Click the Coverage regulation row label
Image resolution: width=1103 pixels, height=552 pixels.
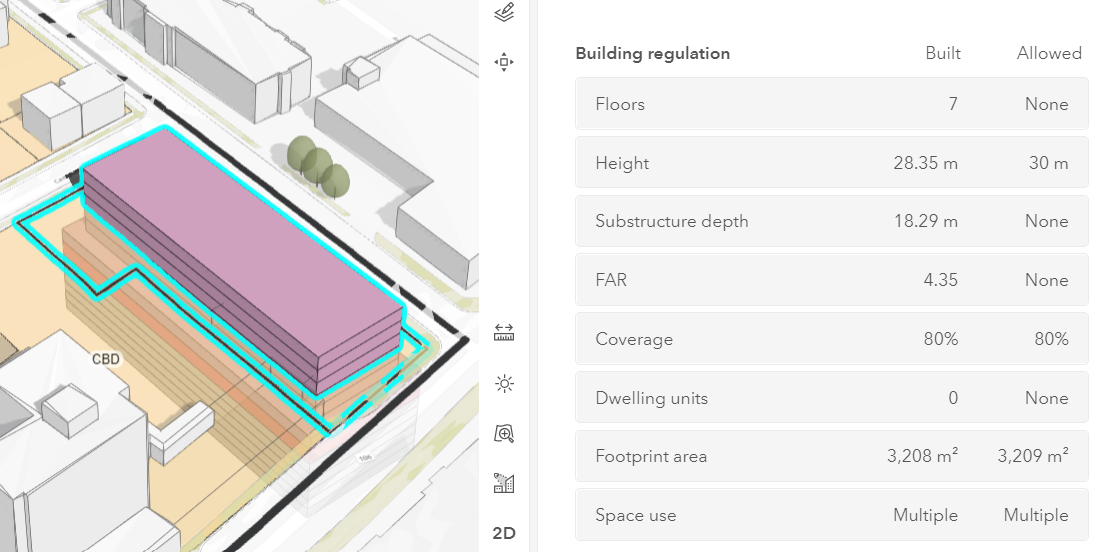634,339
